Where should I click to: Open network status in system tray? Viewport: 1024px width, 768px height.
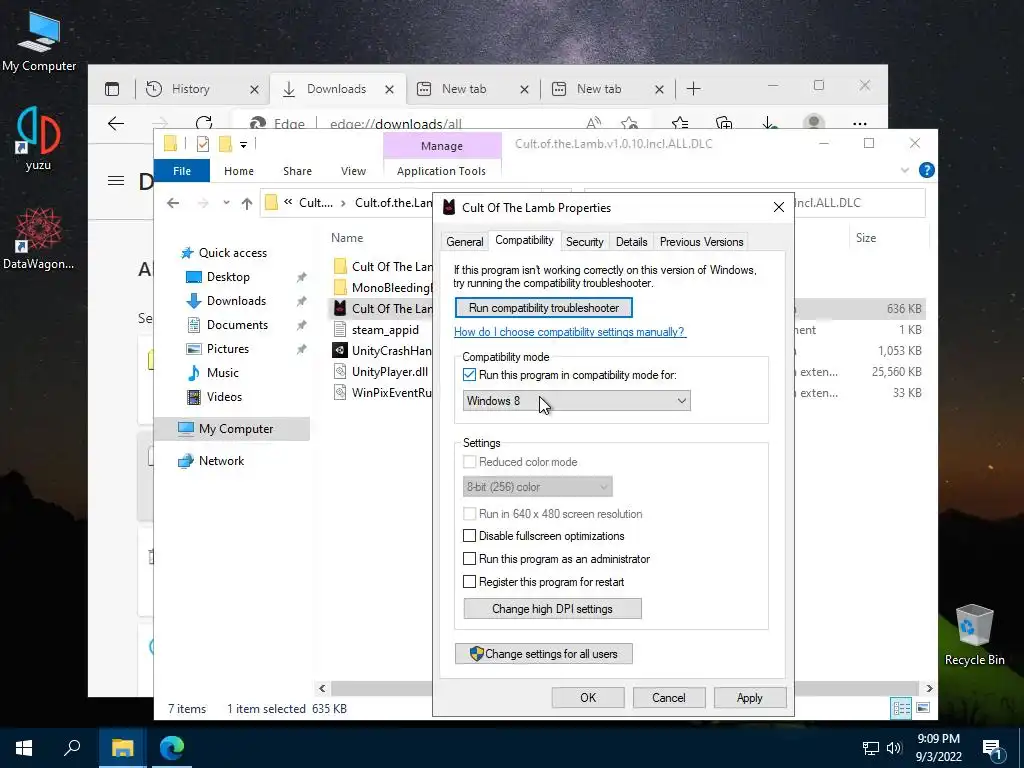click(x=871, y=748)
